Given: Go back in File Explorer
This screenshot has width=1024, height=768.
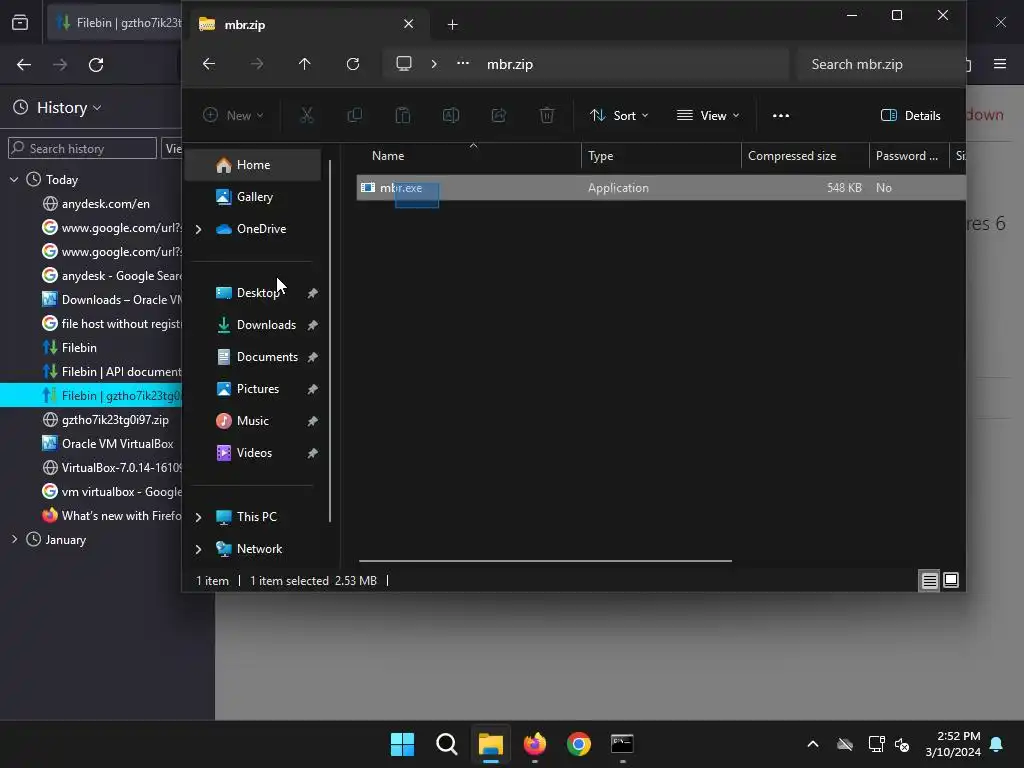Looking at the screenshot, I should tap(209, 64).
